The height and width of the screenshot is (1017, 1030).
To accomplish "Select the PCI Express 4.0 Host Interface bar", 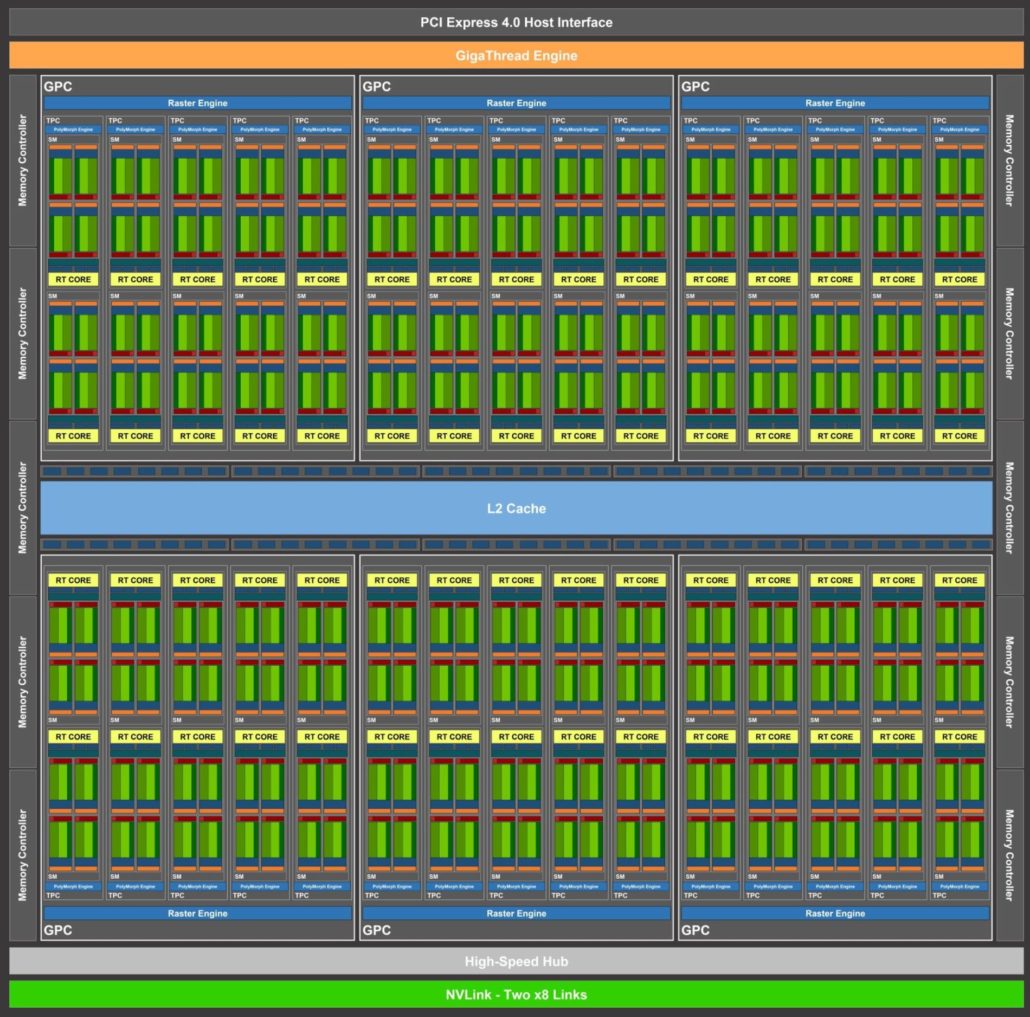I will point(515,21).
